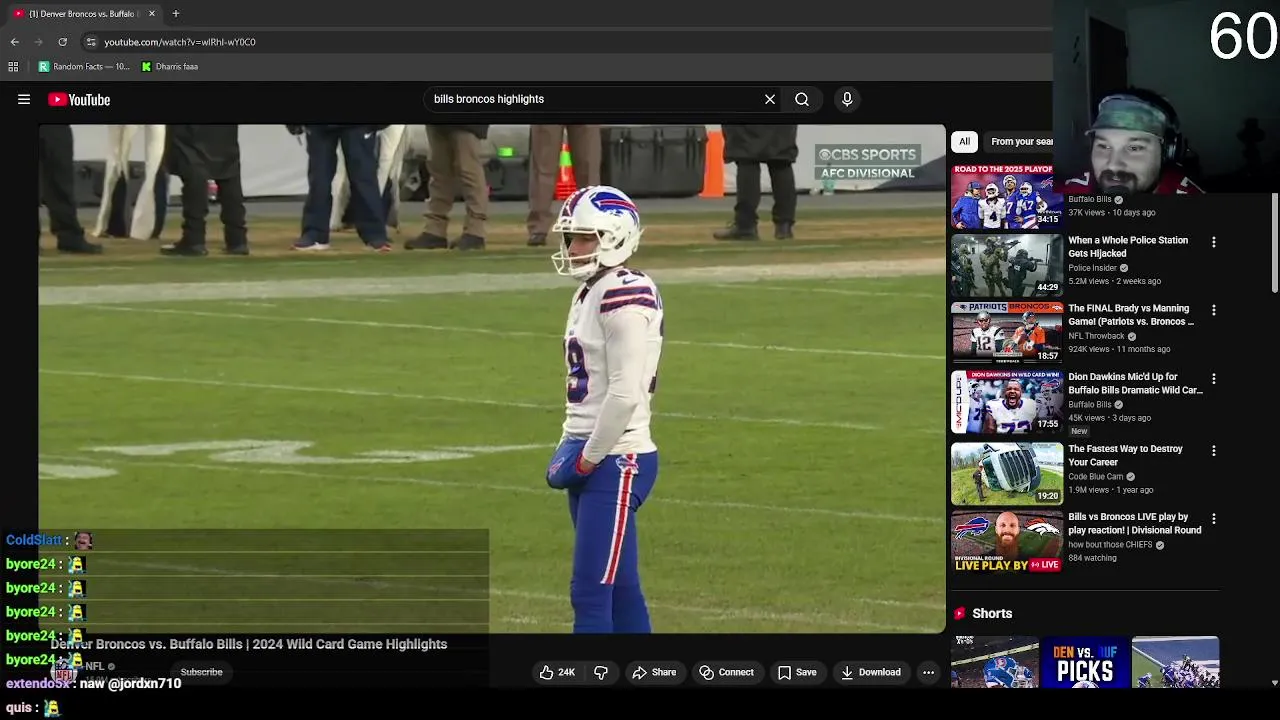Image resolution: width=1280 pixels, height=720 pixels.
Task: Clear the search box with X icon
Action: (770, 99)
